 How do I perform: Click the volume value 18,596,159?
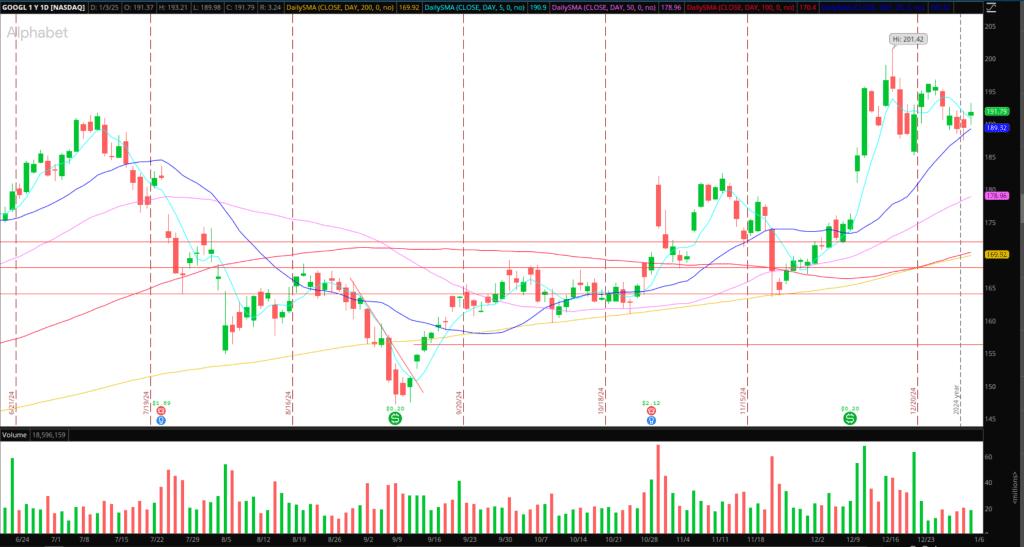(48, 435)
